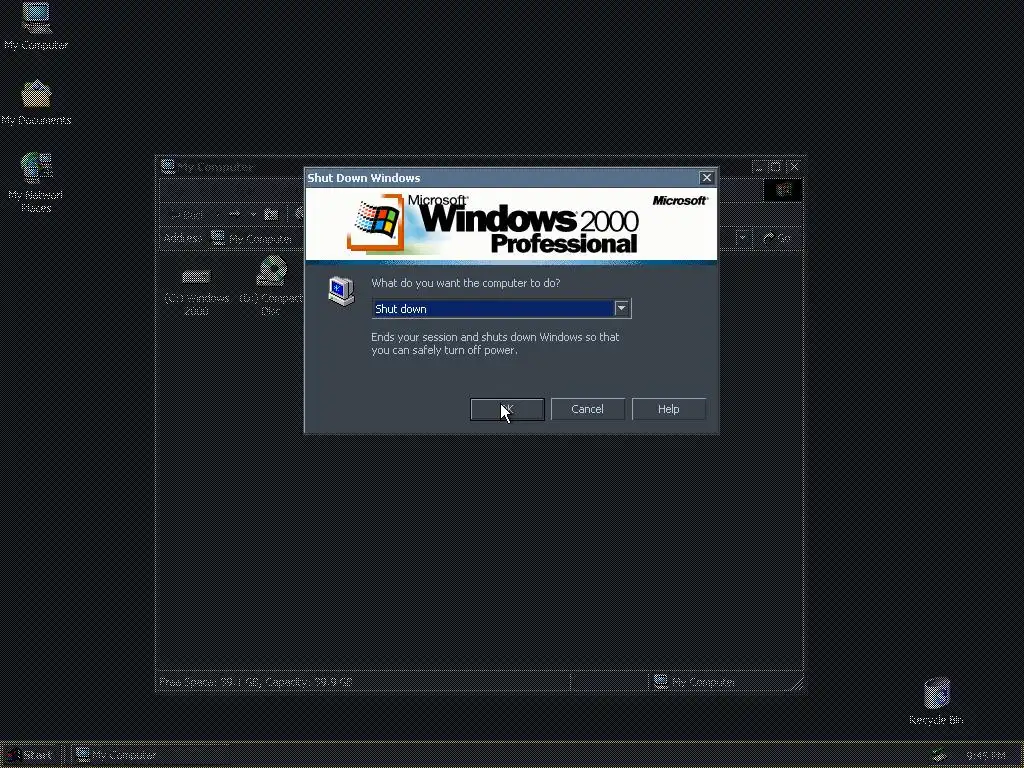Open the Forward history dropdown arrow
This screenshot has width=1024, height=768.
pos(253,214)
